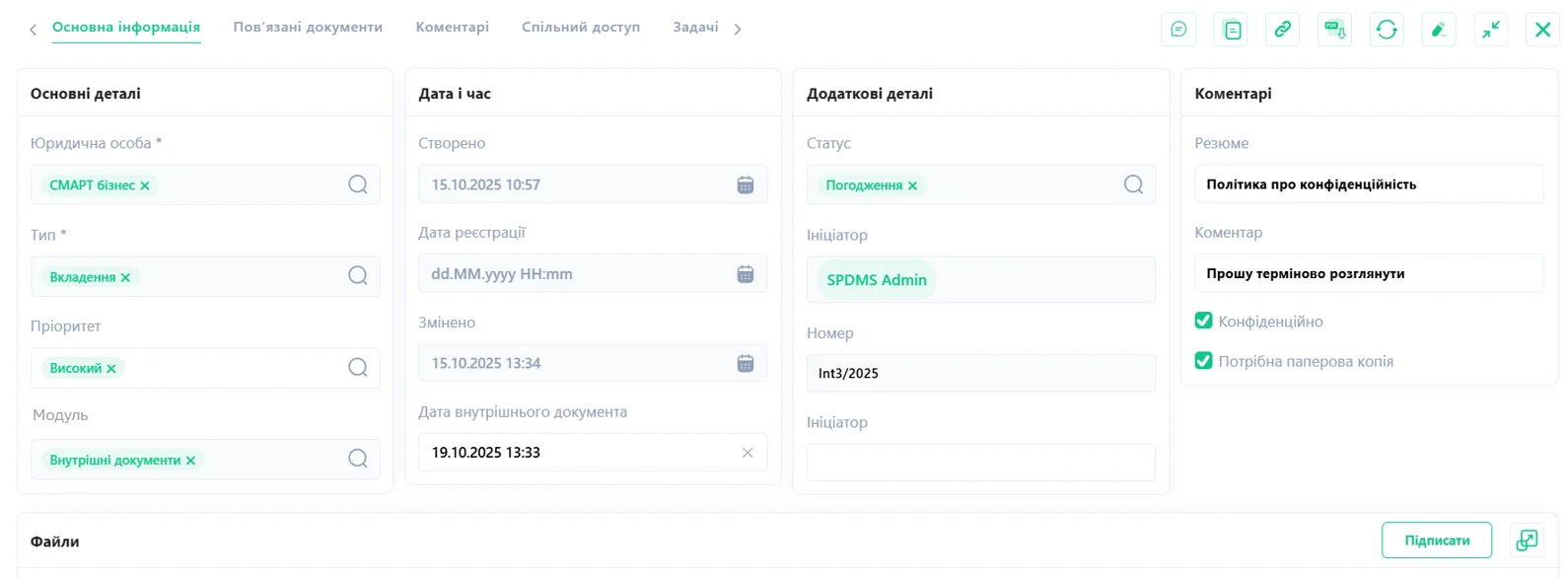
Task: Click the Додаткові деталі panel title
Action: pyautogui.click(x=870, y=94)
